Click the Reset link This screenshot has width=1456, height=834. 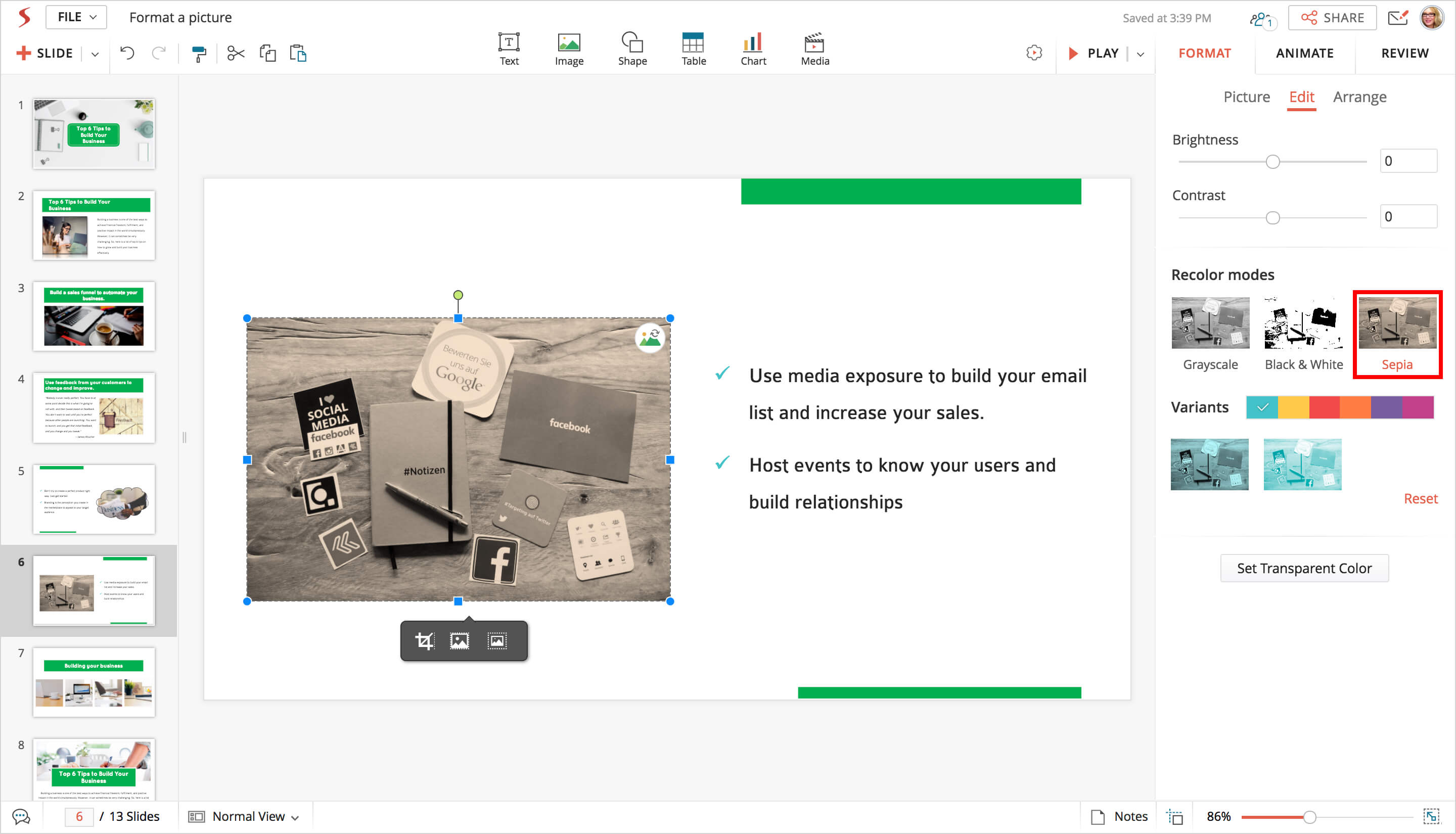pyautogui.click(x=1420, y=498)
